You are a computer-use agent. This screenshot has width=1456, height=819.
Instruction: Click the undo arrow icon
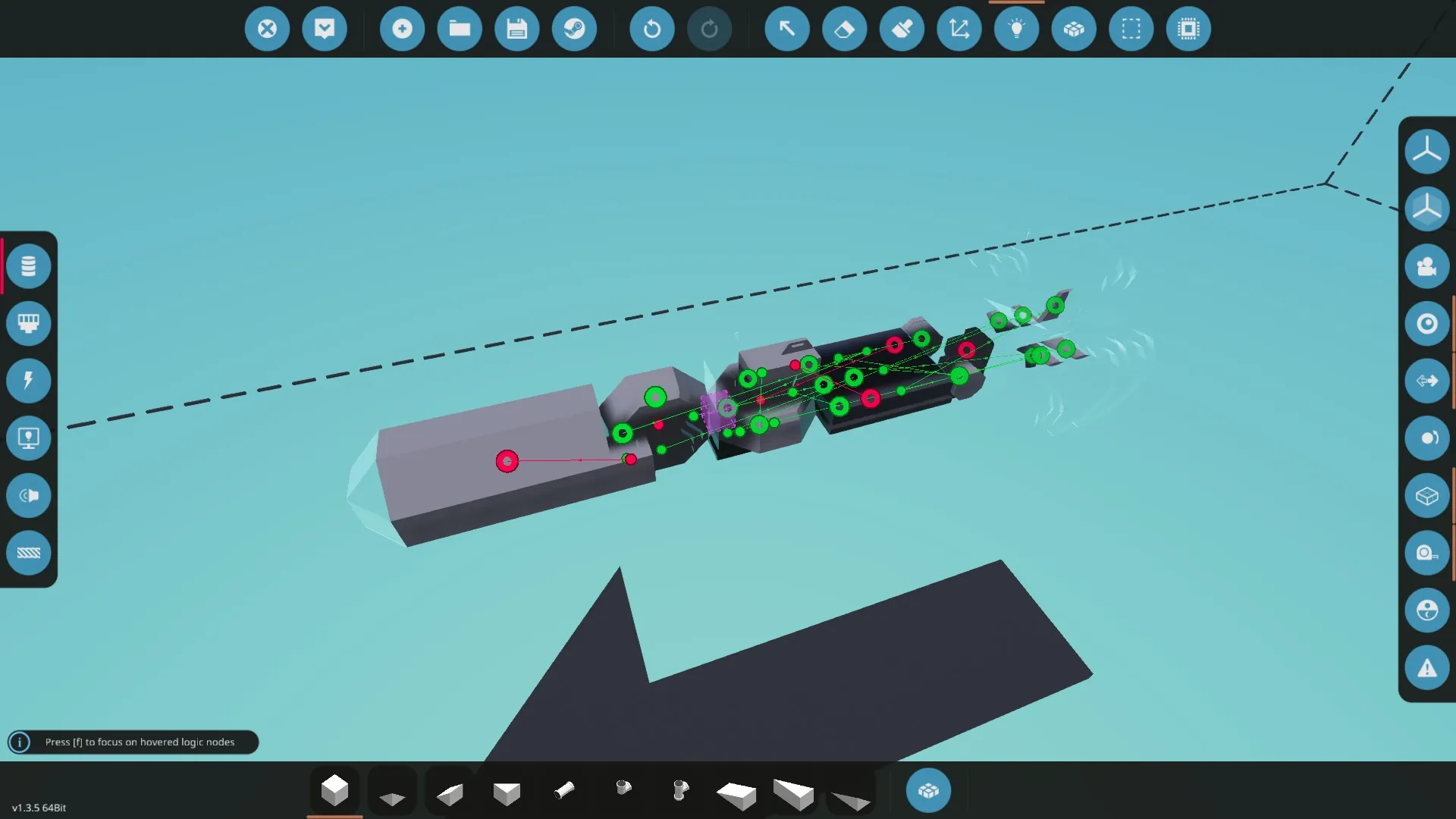point(651,29)
